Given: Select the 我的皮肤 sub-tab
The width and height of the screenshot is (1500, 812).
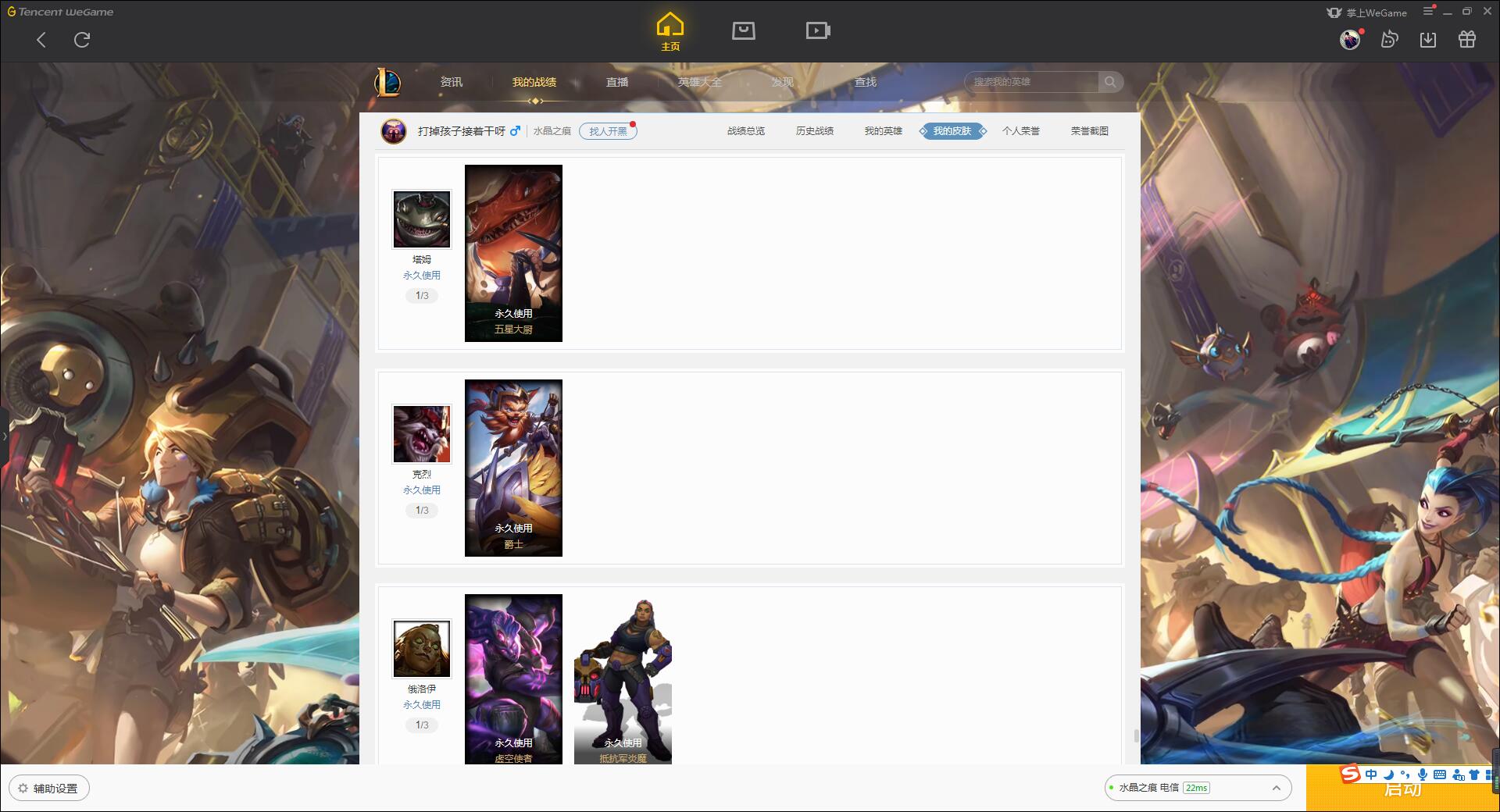Looking at the screenshot, I should [x=952, y=131].
